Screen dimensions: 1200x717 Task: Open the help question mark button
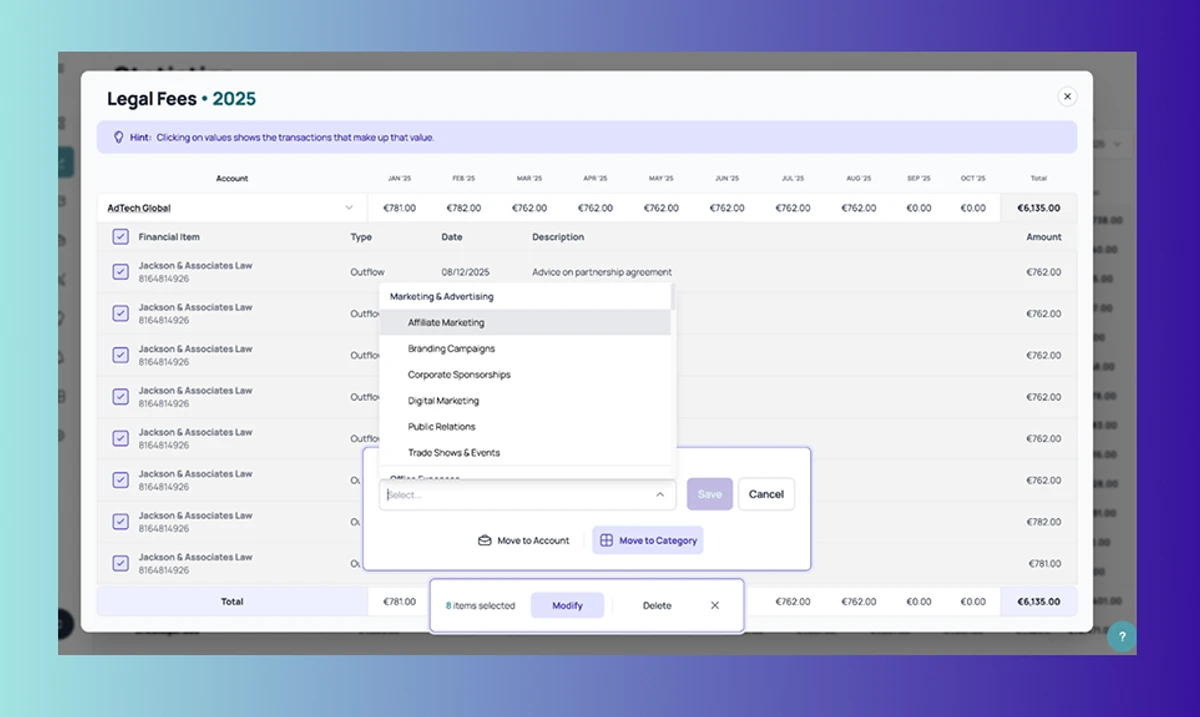(1122, 637)
